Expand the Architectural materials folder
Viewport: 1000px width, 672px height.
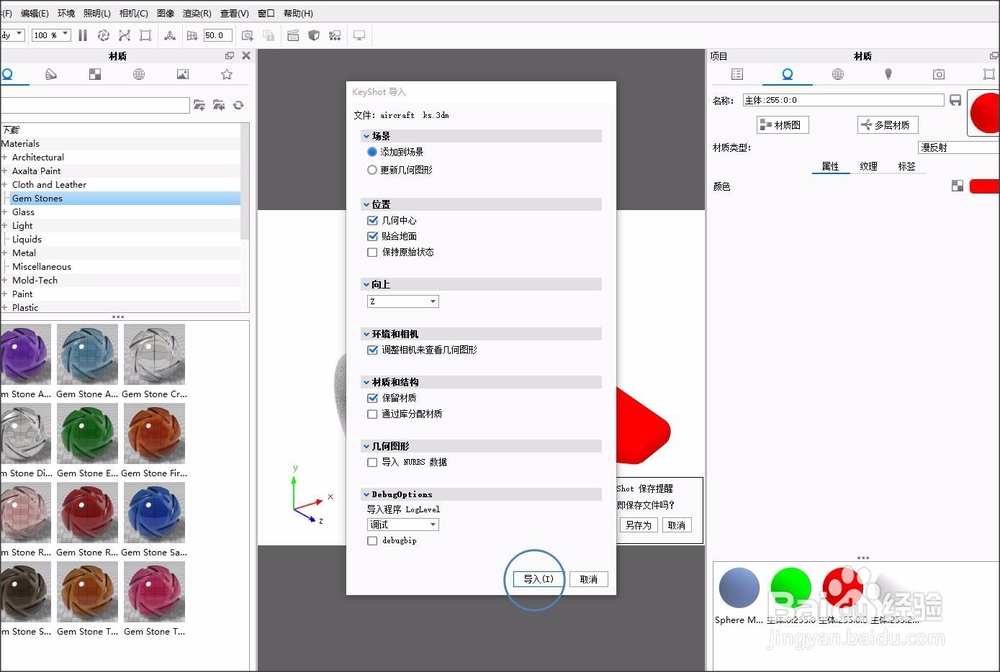4,157
